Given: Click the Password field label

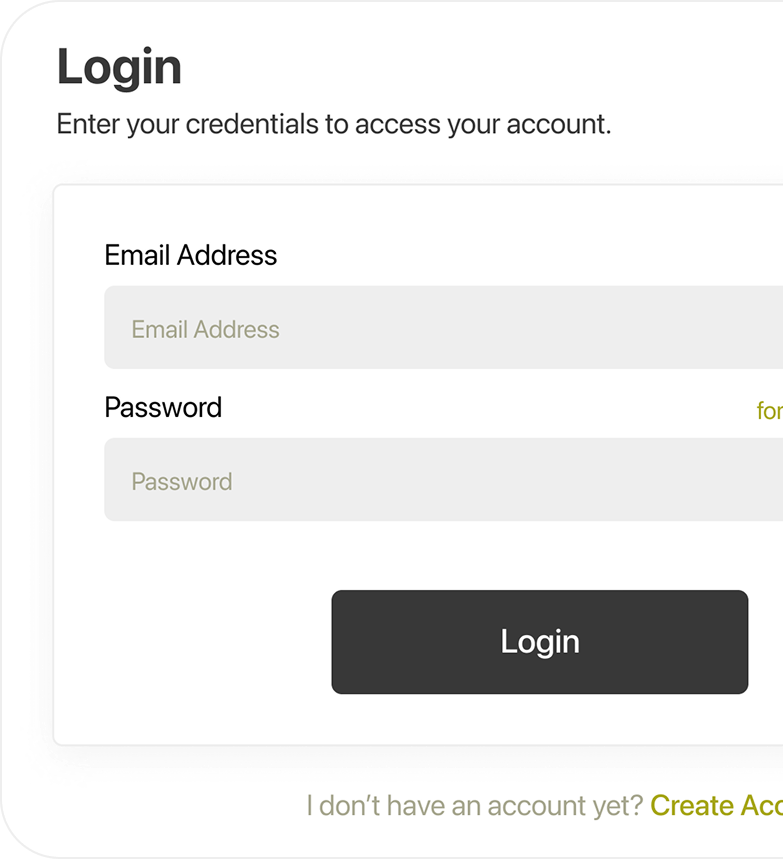Looking at the screenshot, I should [x=163, y=407].
